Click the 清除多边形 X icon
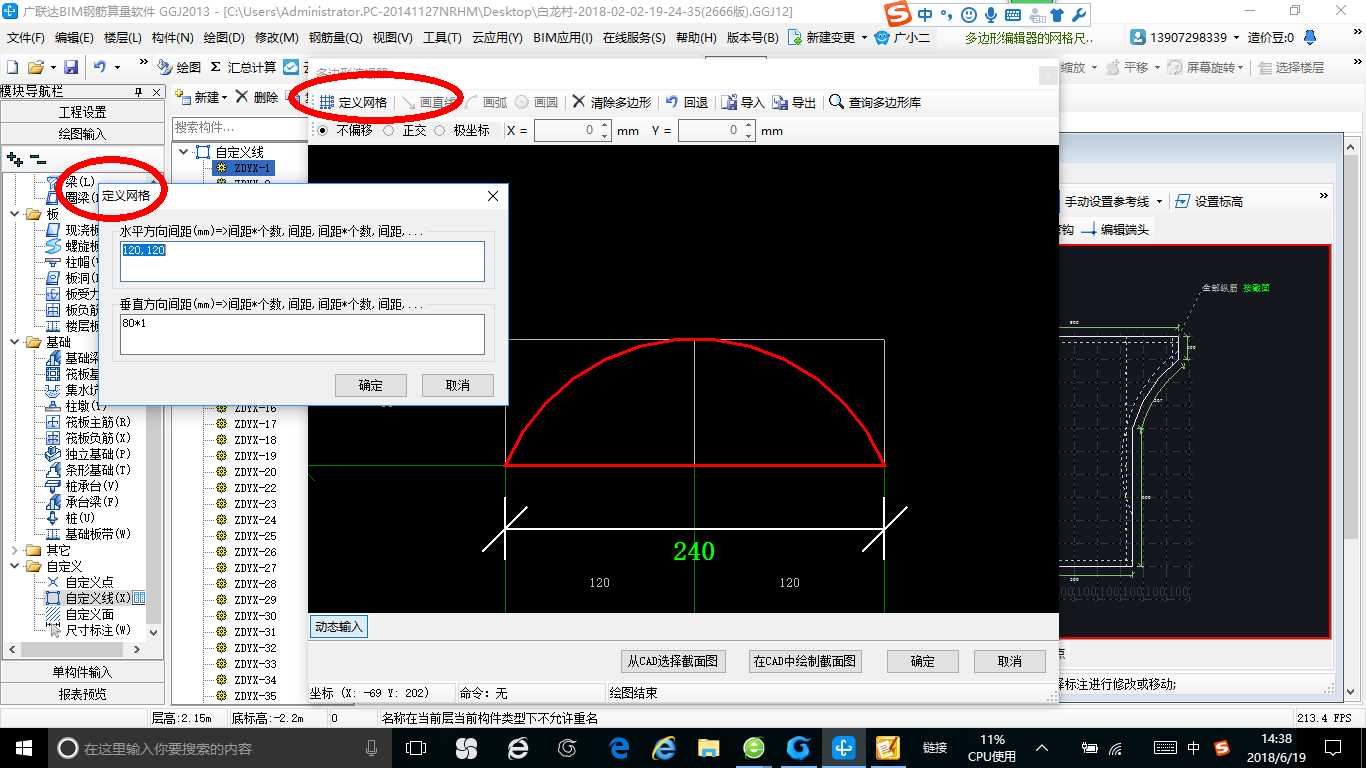Image resolution: width=1366 pixels, height=768 pixels. coord(579,102)
